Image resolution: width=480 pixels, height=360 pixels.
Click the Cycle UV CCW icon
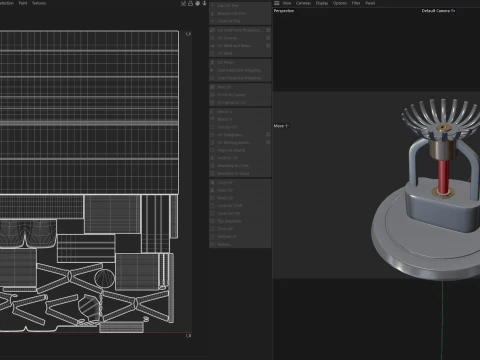[212, 206]
